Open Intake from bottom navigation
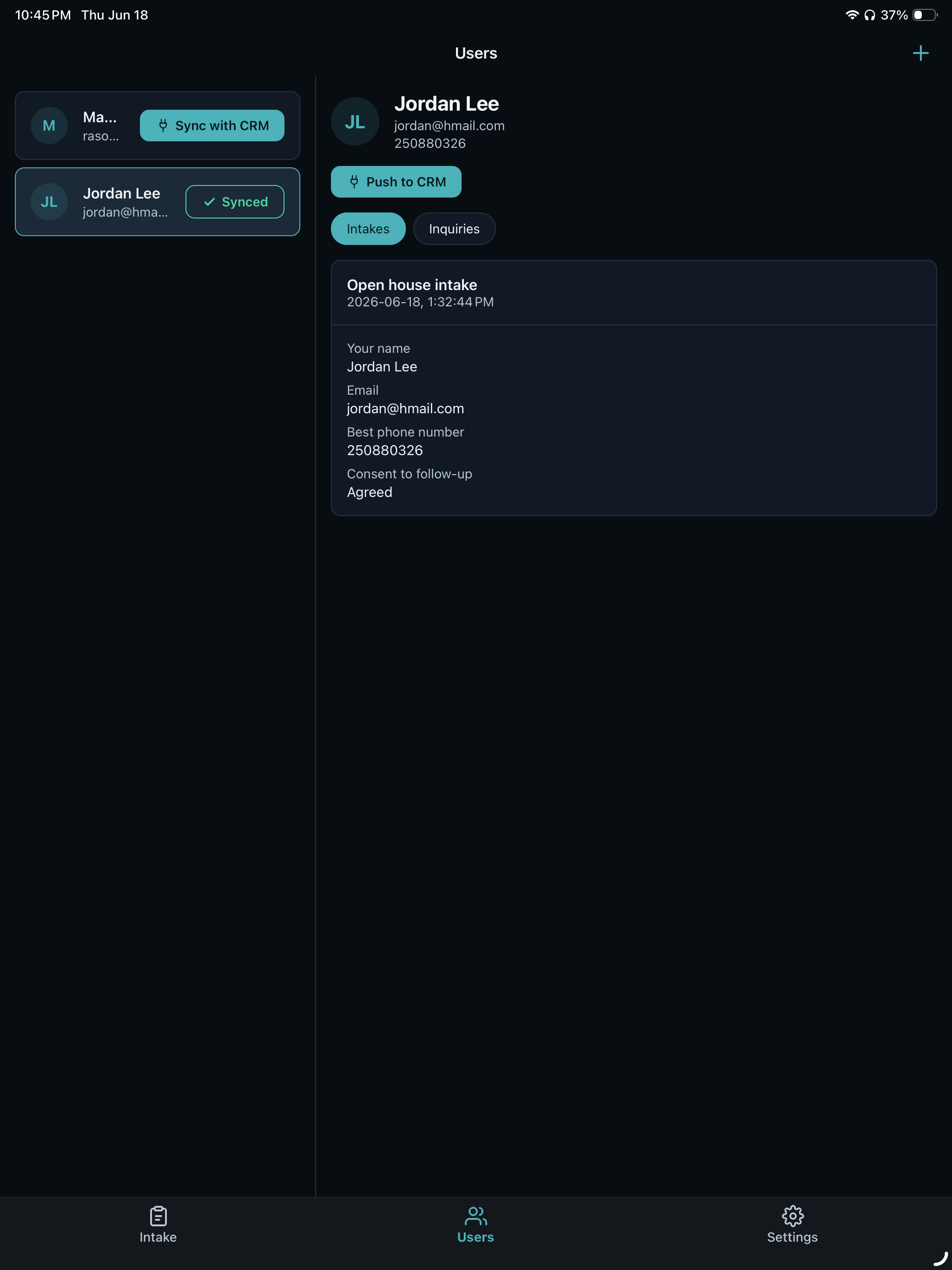This screenshot has width=952, height=1270. click(158, 1224)
